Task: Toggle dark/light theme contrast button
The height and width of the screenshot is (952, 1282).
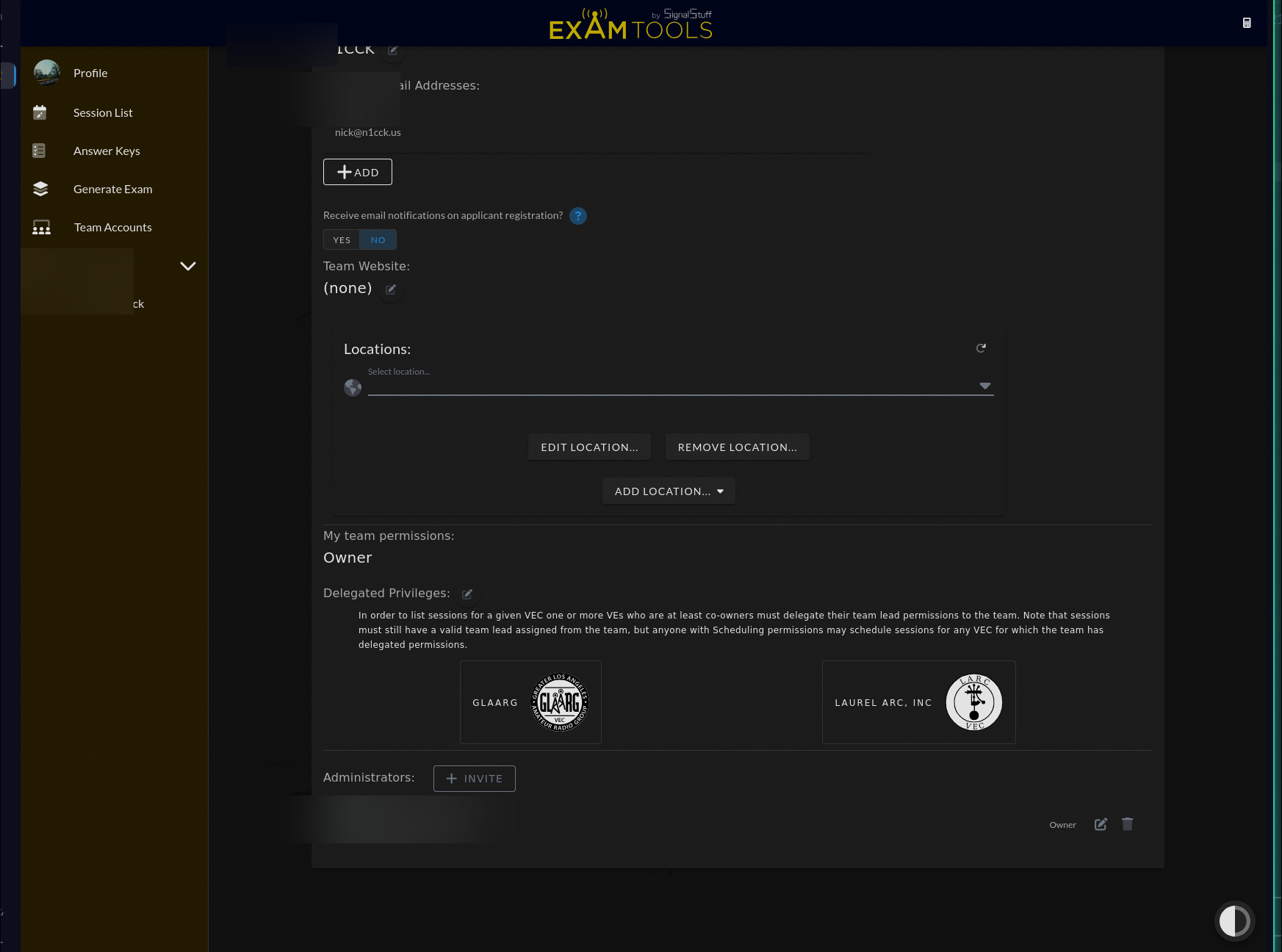Action: [1234, 920]
